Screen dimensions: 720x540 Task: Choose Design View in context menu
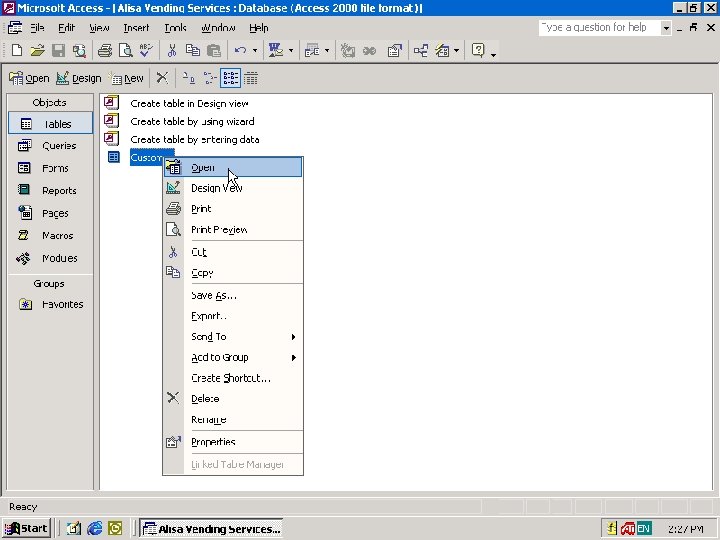pyautogui.click(x=233, y=188)
